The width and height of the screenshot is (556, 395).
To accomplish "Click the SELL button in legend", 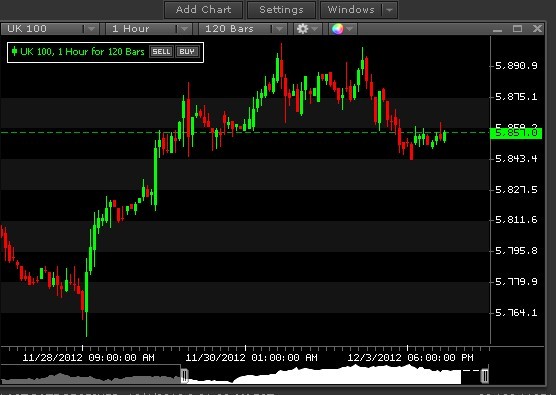I will tap(161, 52).
